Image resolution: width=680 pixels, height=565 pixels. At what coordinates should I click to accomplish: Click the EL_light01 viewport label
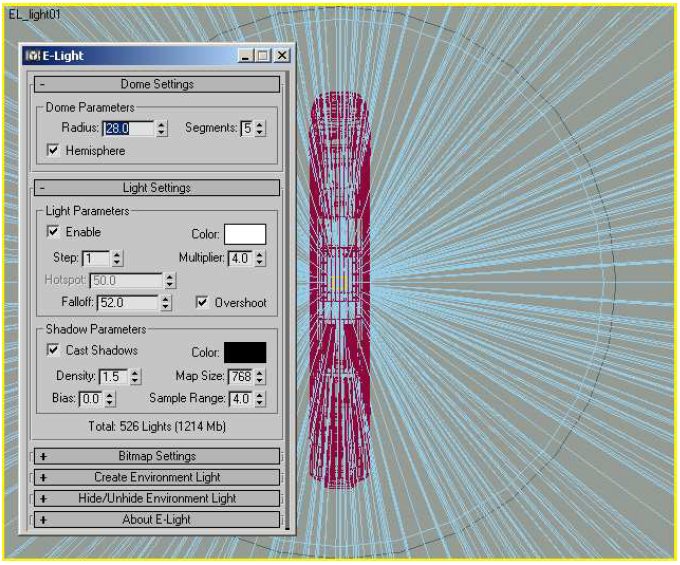[34, 14]
